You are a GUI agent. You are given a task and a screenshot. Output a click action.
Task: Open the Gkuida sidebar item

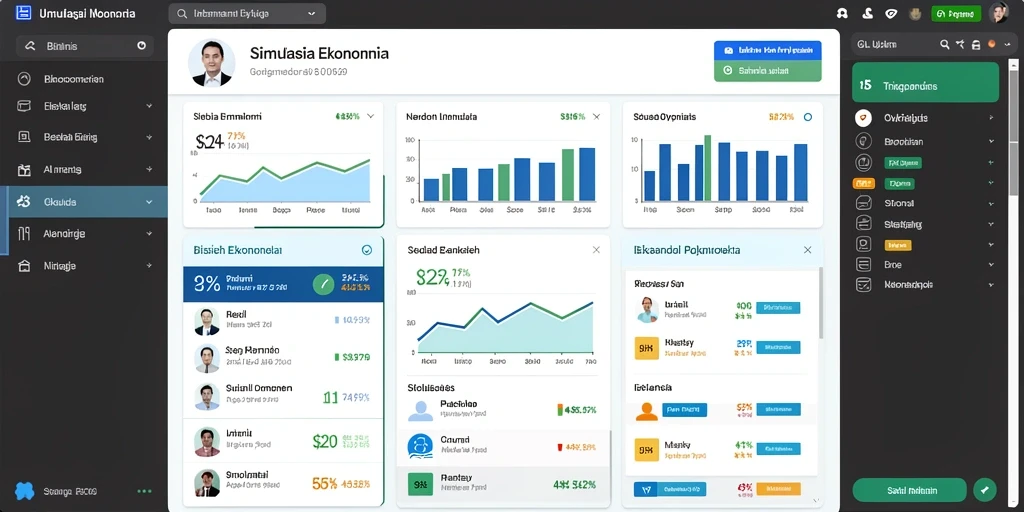87,202
